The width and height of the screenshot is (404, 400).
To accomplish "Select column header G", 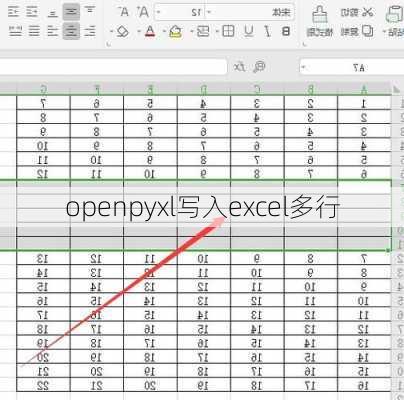I will click(x=43, y=89).
